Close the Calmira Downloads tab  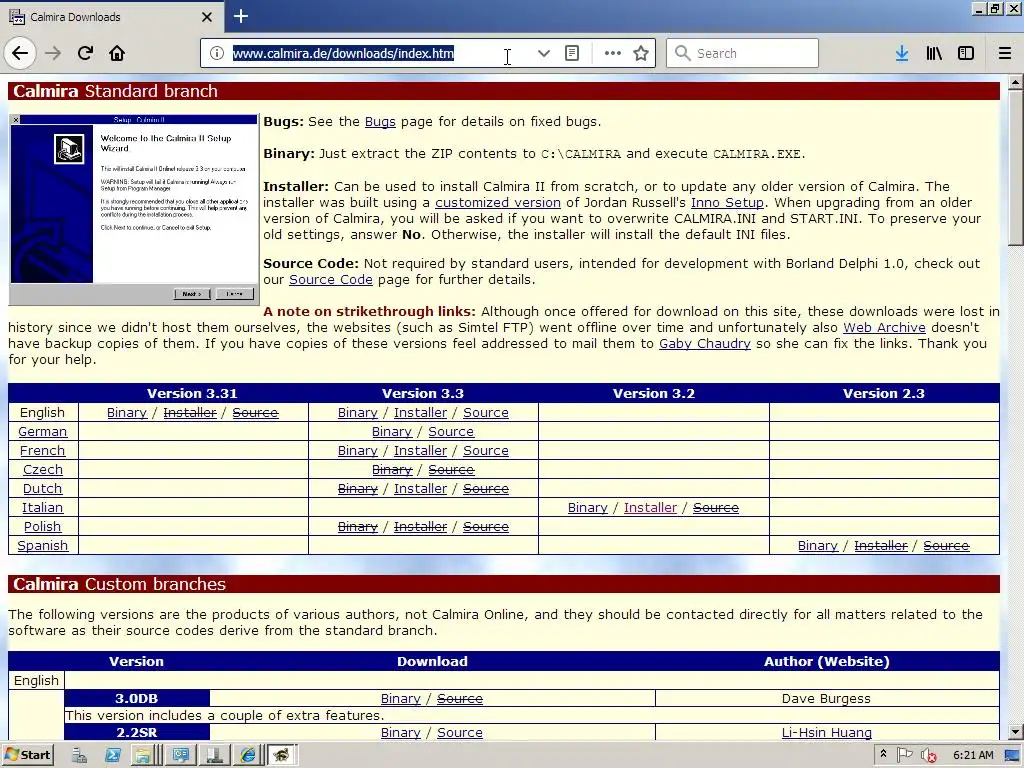click(x=207, y=17)
